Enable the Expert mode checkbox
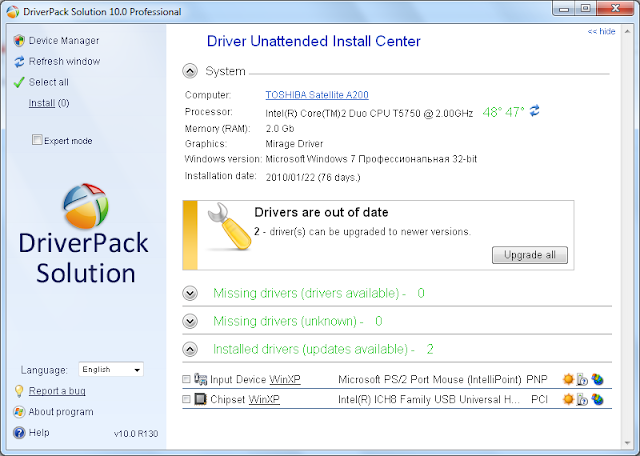Image resolution: width=640 pixels, height=456 pixels. 37,140
